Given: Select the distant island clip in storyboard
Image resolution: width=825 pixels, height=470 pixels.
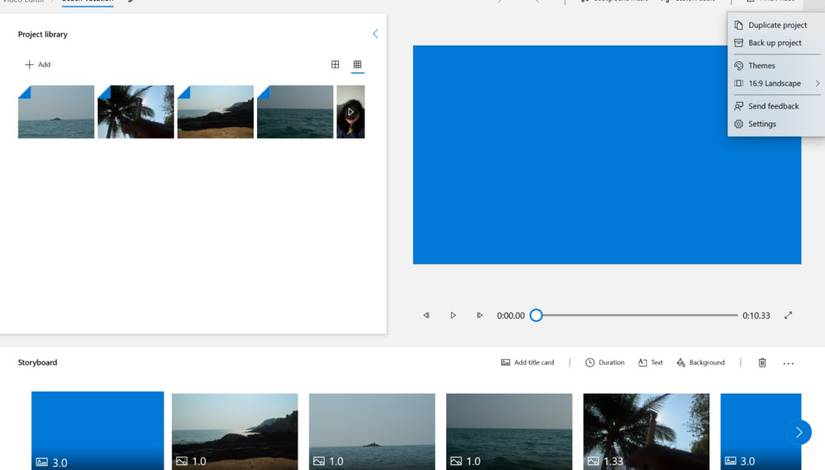Looking at the screenshot, I should coord(372,432).
